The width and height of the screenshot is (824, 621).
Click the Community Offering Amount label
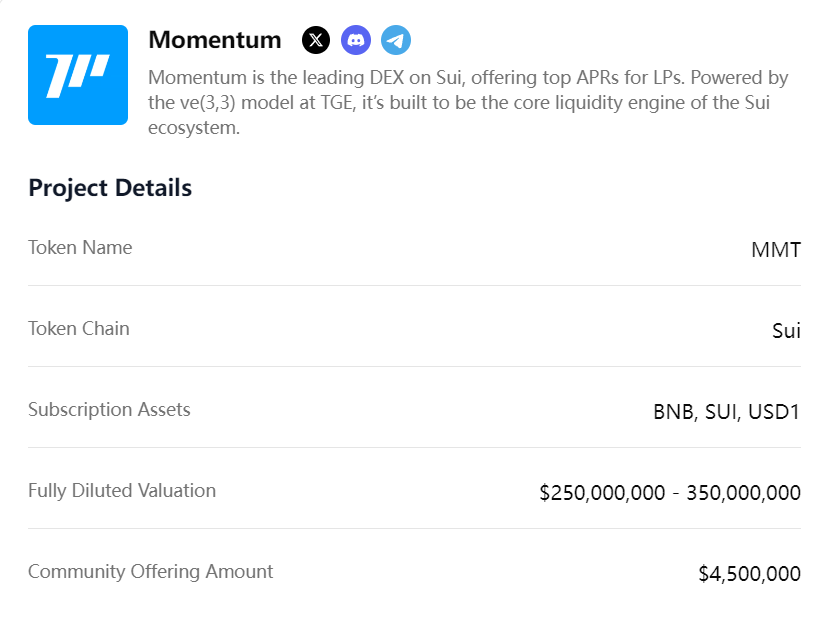tap(150, 571)
